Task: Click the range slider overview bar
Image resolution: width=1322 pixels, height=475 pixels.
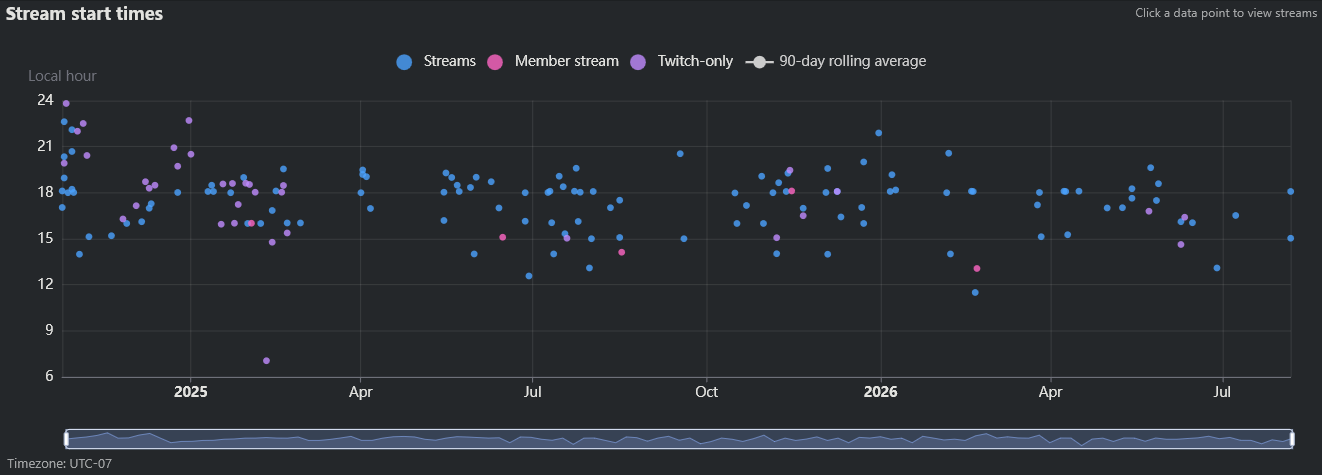Action: click(x=678, y=439)
